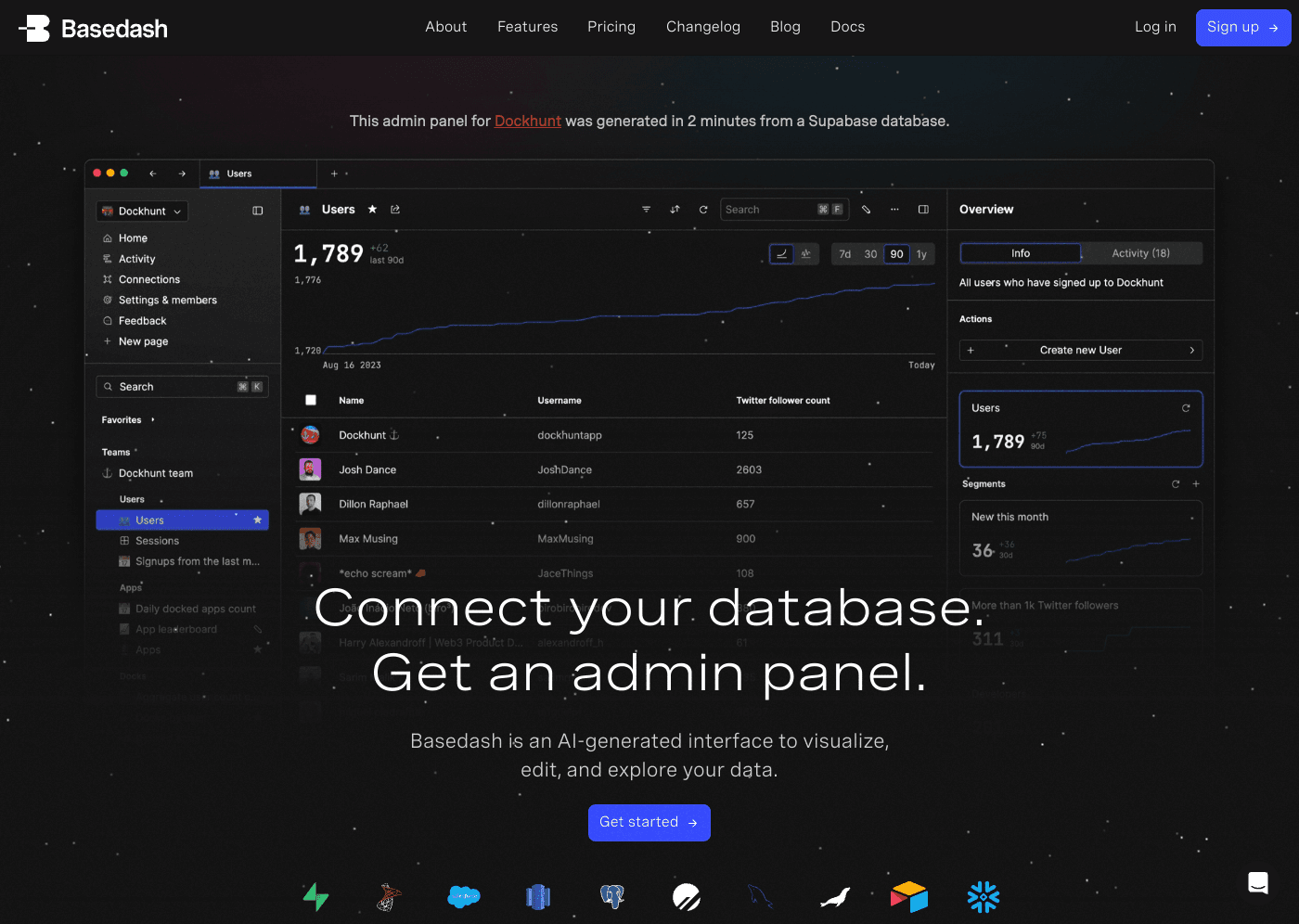The image size is (1299, 924).
Task: Expand the Favorites section
Action: click(128, 420)
